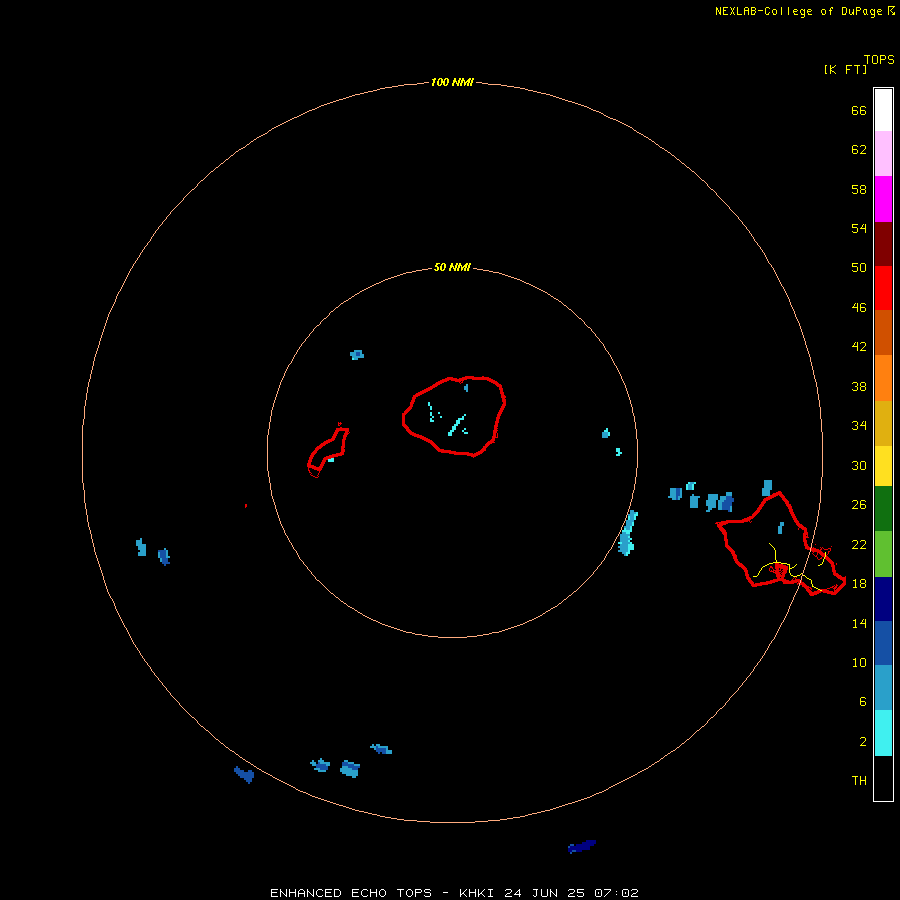Click the Enhanced Echo Tops KHKI timestamp caption
This screenshot has height=900, width=900.
(x=454, y=893)
